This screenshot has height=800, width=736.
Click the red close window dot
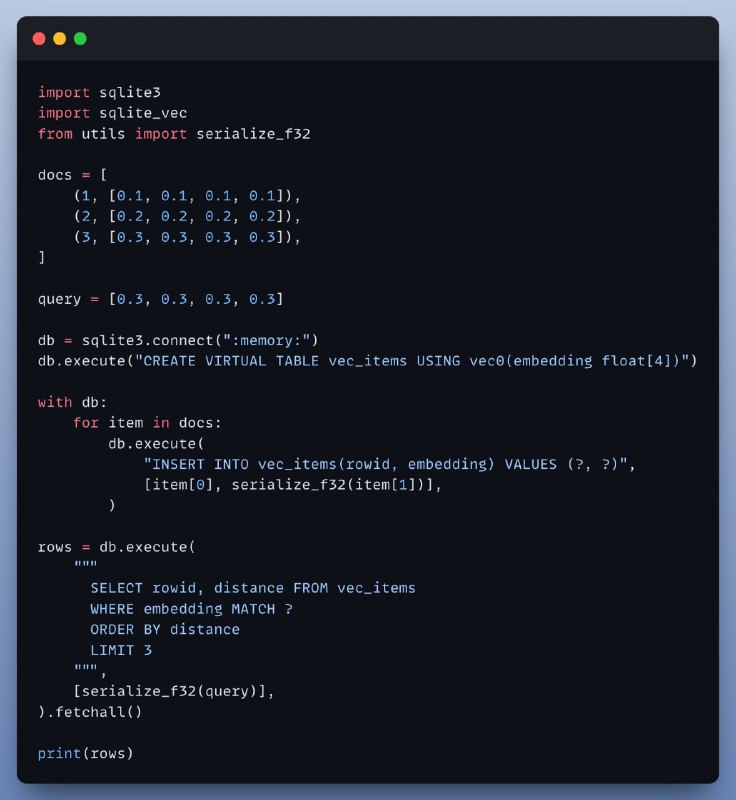pos(39,39)
